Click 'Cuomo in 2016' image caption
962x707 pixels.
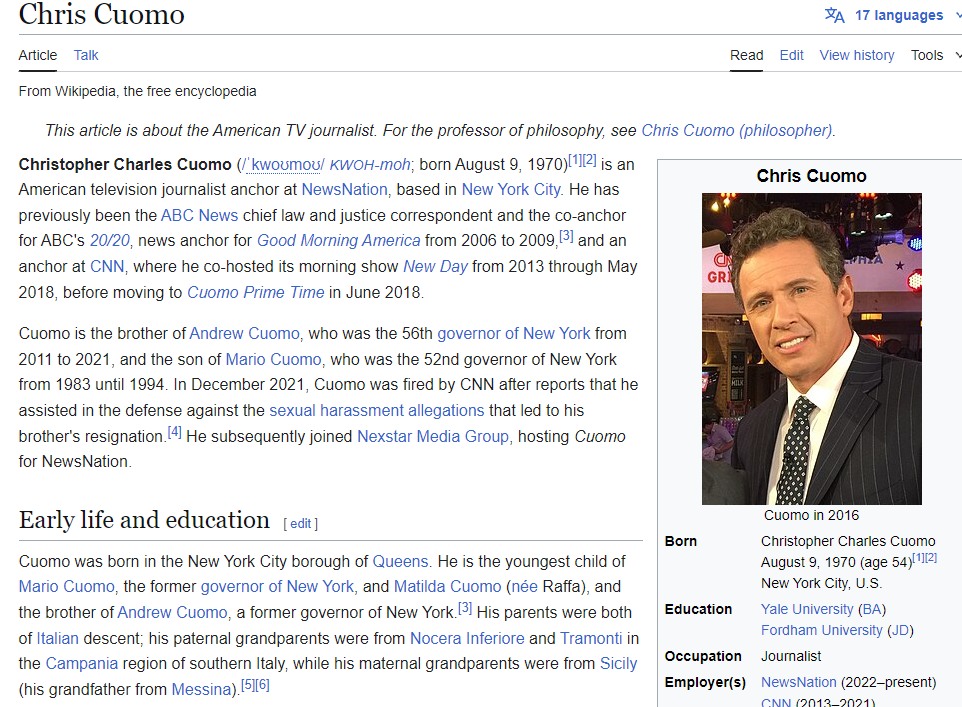click(x=811, y=516)
